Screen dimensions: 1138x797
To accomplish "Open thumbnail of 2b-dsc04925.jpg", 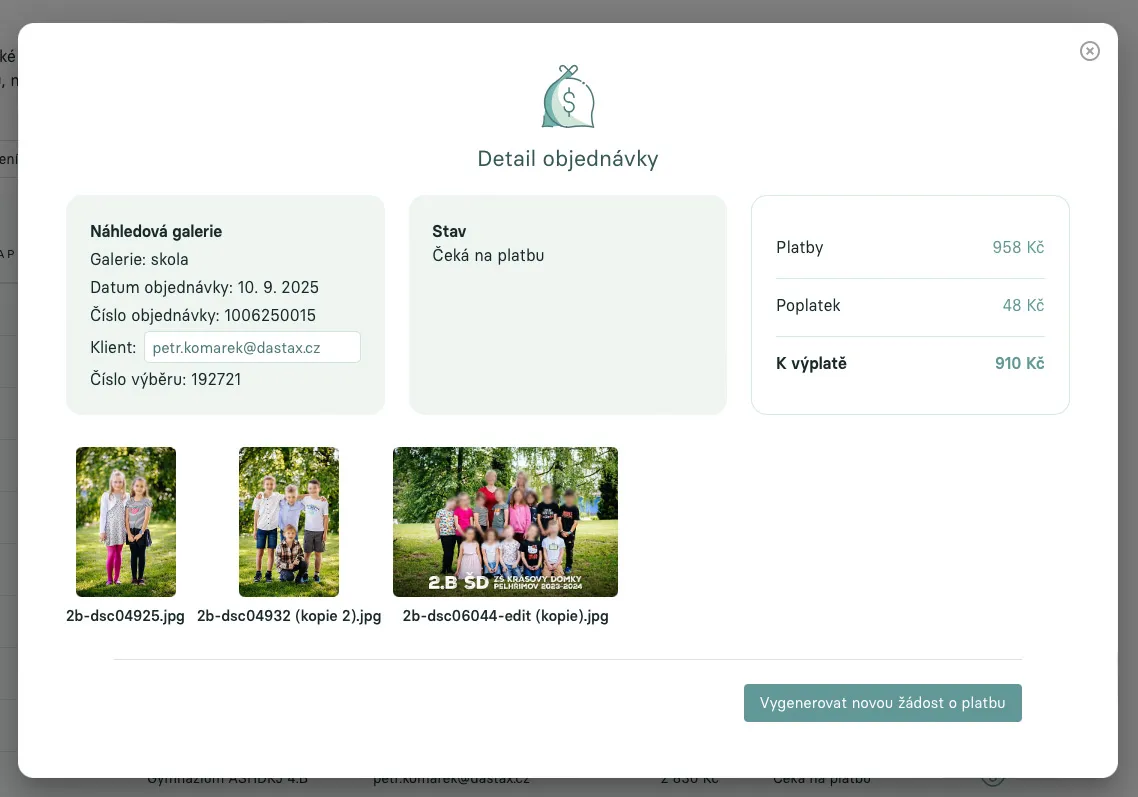I will (126, 522).
